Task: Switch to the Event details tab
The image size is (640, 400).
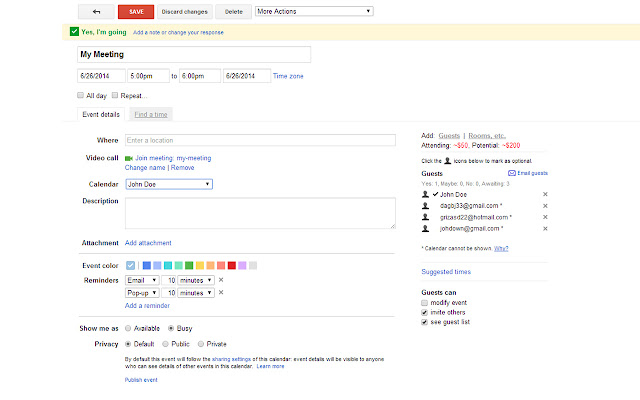Action: tap(101, 115)
